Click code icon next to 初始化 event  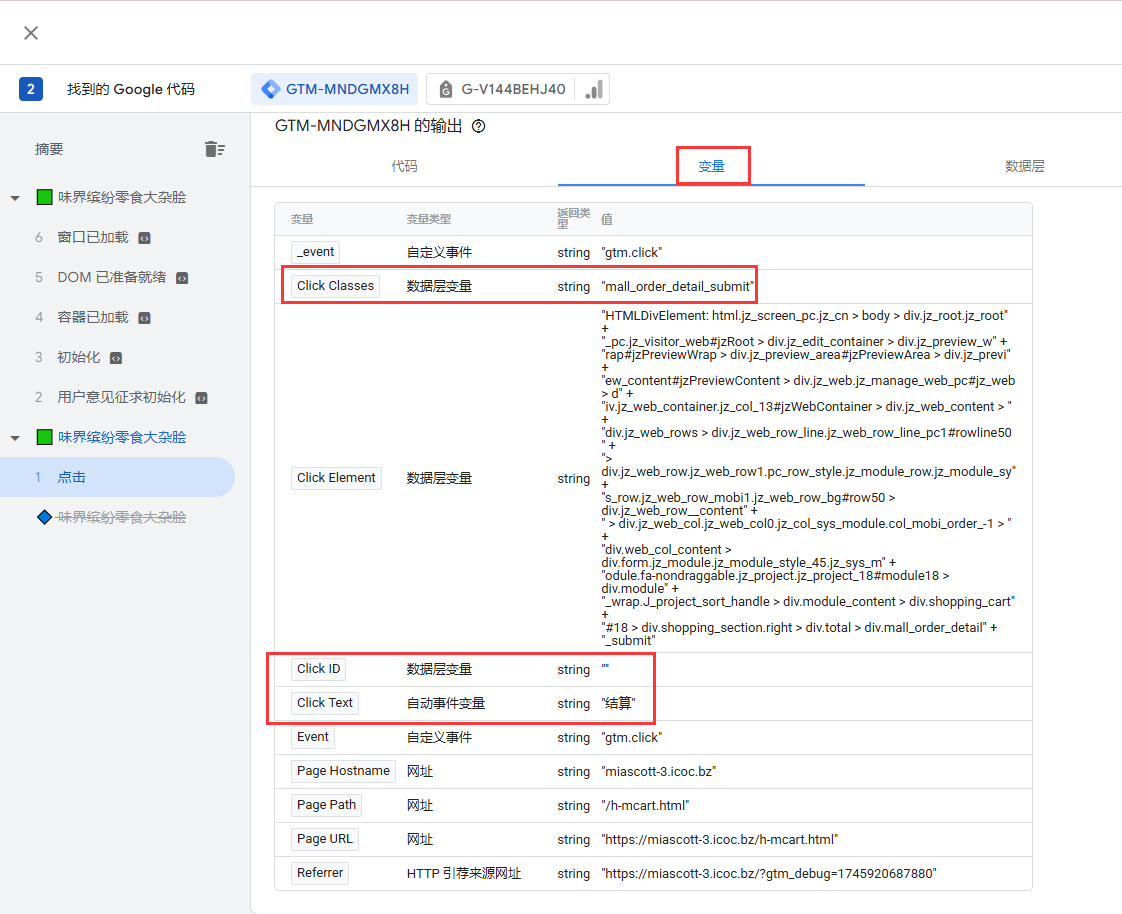[x=116, y=358]
